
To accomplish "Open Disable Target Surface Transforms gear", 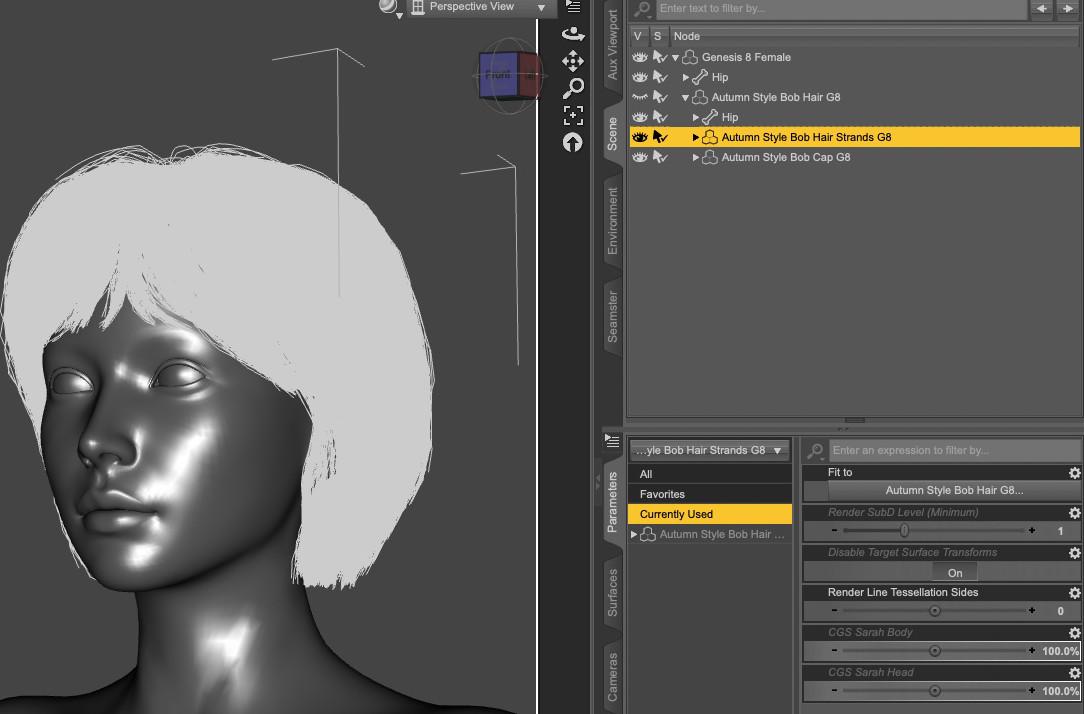I will [1074, 553].
